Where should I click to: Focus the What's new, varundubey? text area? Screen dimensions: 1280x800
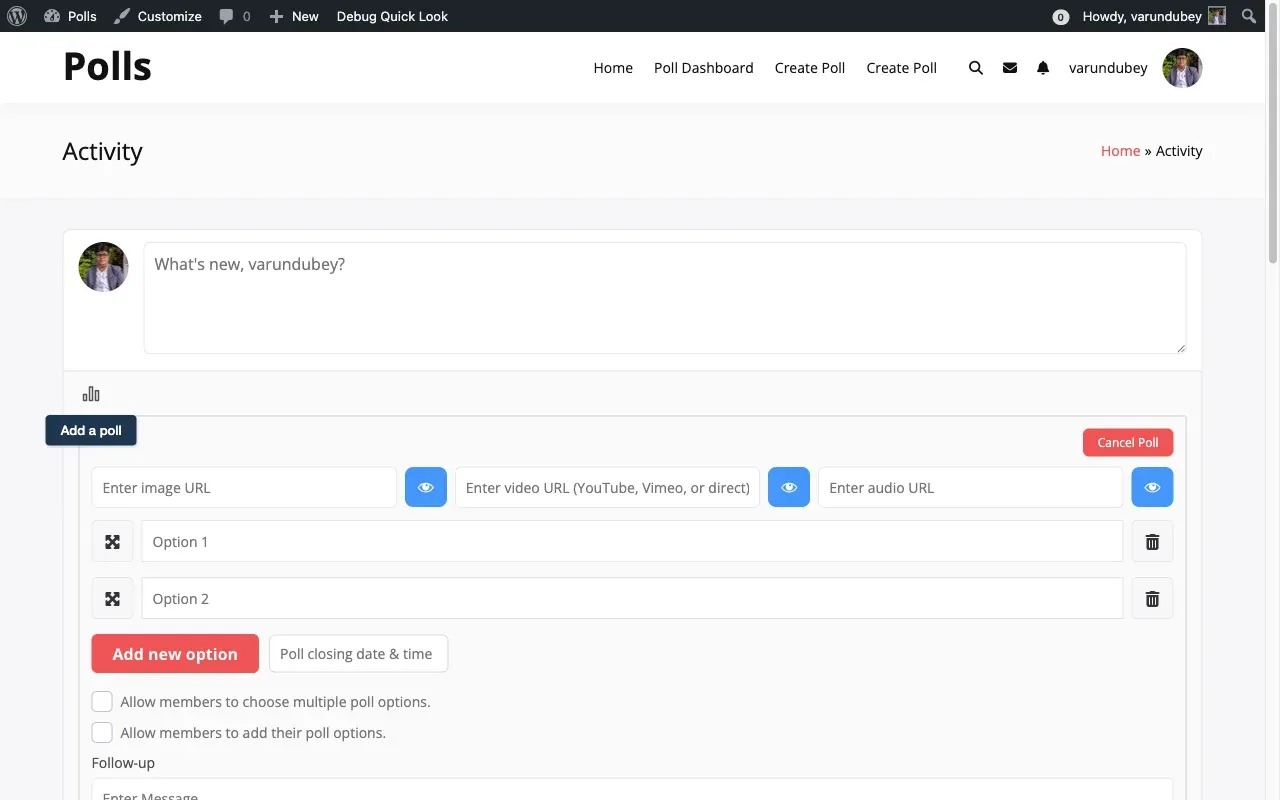point(665,298)
